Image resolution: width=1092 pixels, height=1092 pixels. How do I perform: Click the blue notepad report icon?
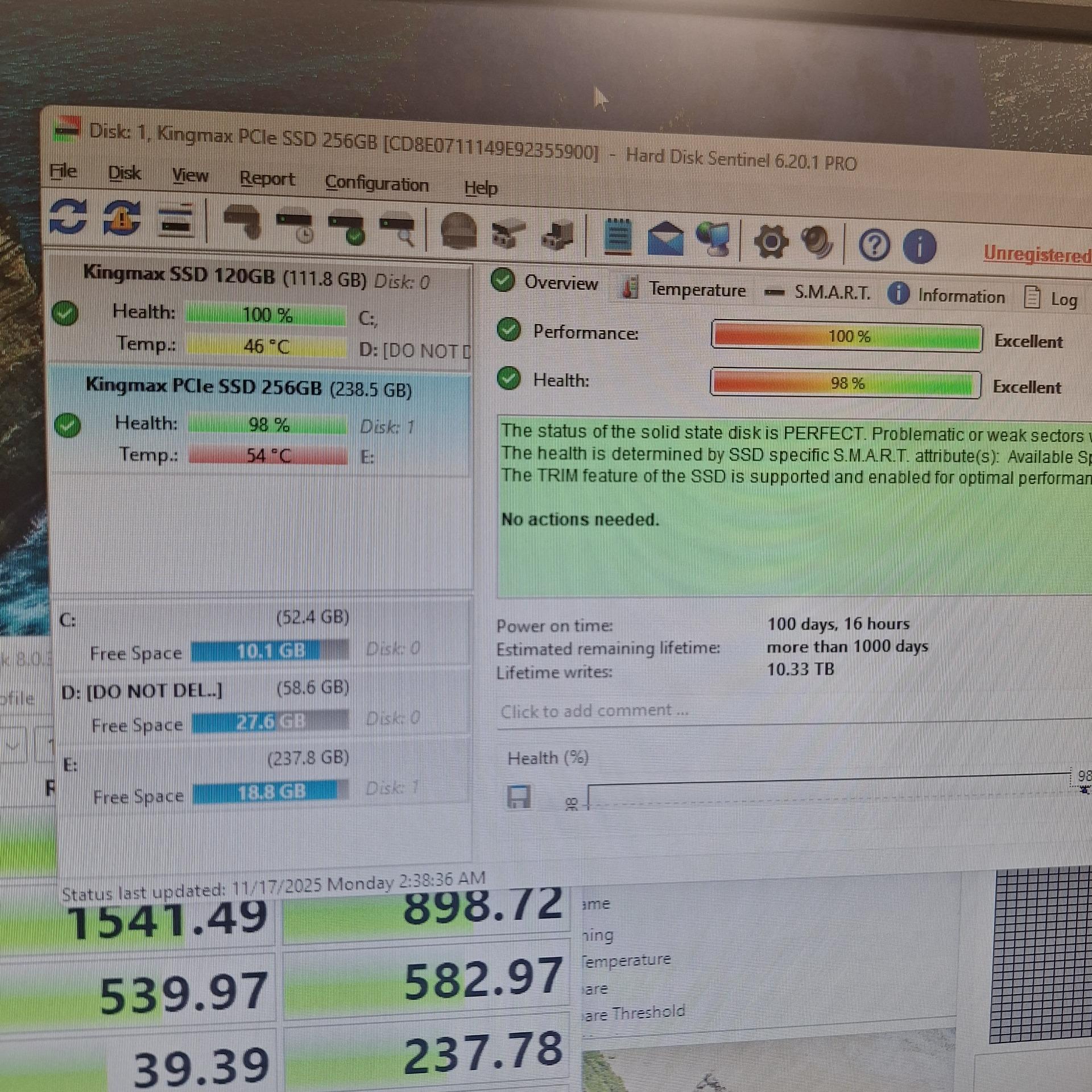[x=618, y=237]
